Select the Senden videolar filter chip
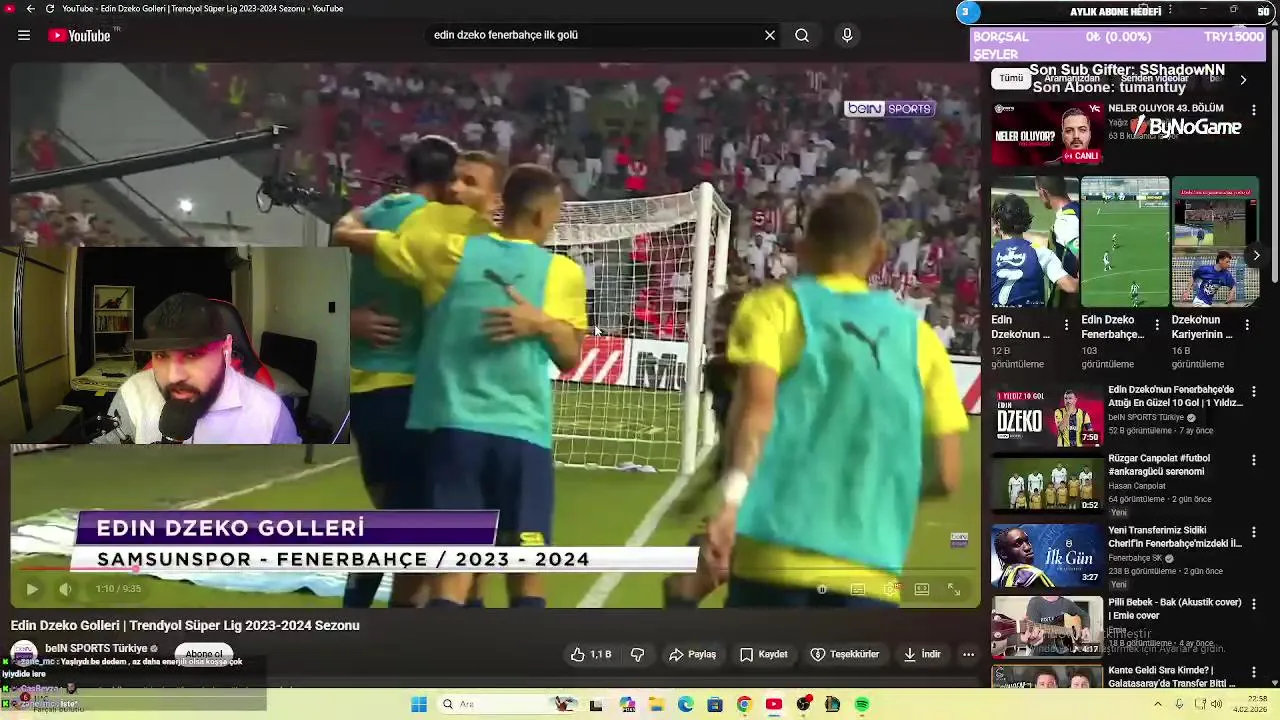 coord(1154,78)
